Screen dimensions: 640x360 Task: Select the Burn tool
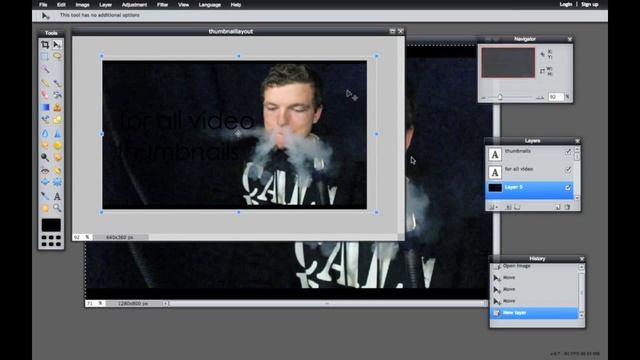click(x=57, y=157)
